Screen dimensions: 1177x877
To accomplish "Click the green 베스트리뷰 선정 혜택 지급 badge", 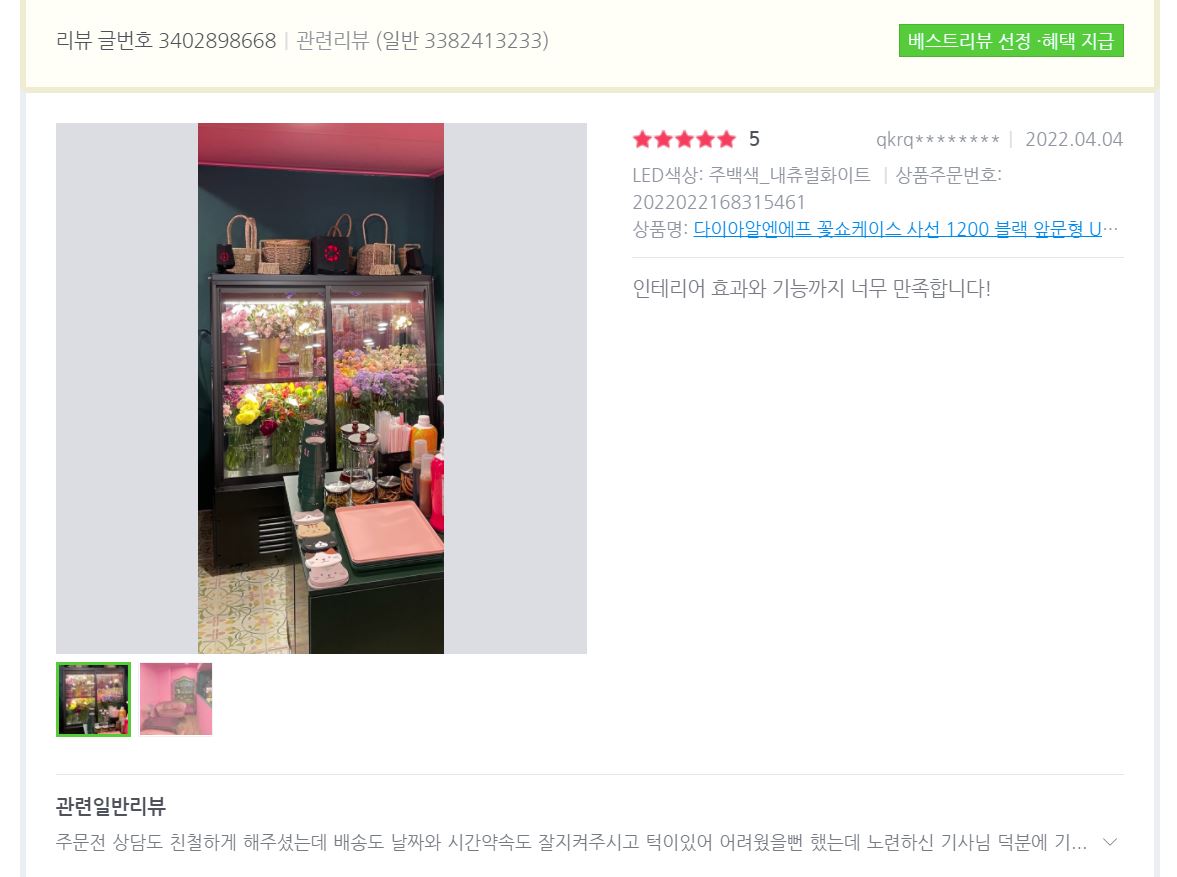I will 1010,41.
